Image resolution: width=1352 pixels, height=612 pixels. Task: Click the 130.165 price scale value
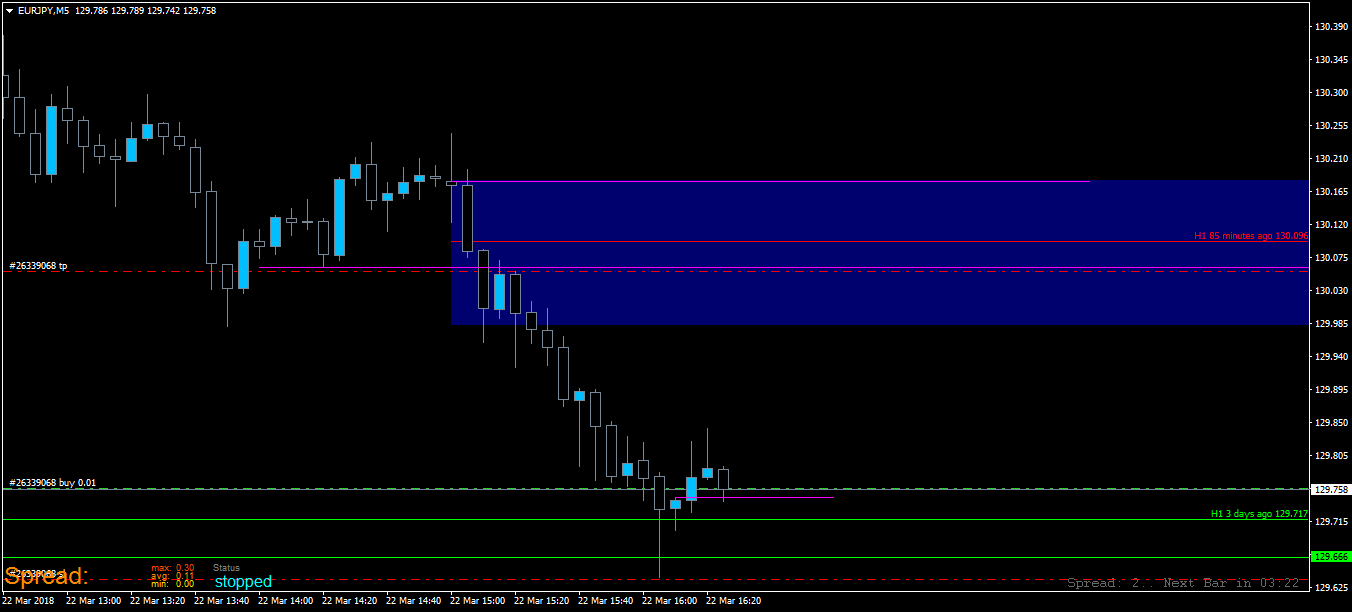point(1330,192)
